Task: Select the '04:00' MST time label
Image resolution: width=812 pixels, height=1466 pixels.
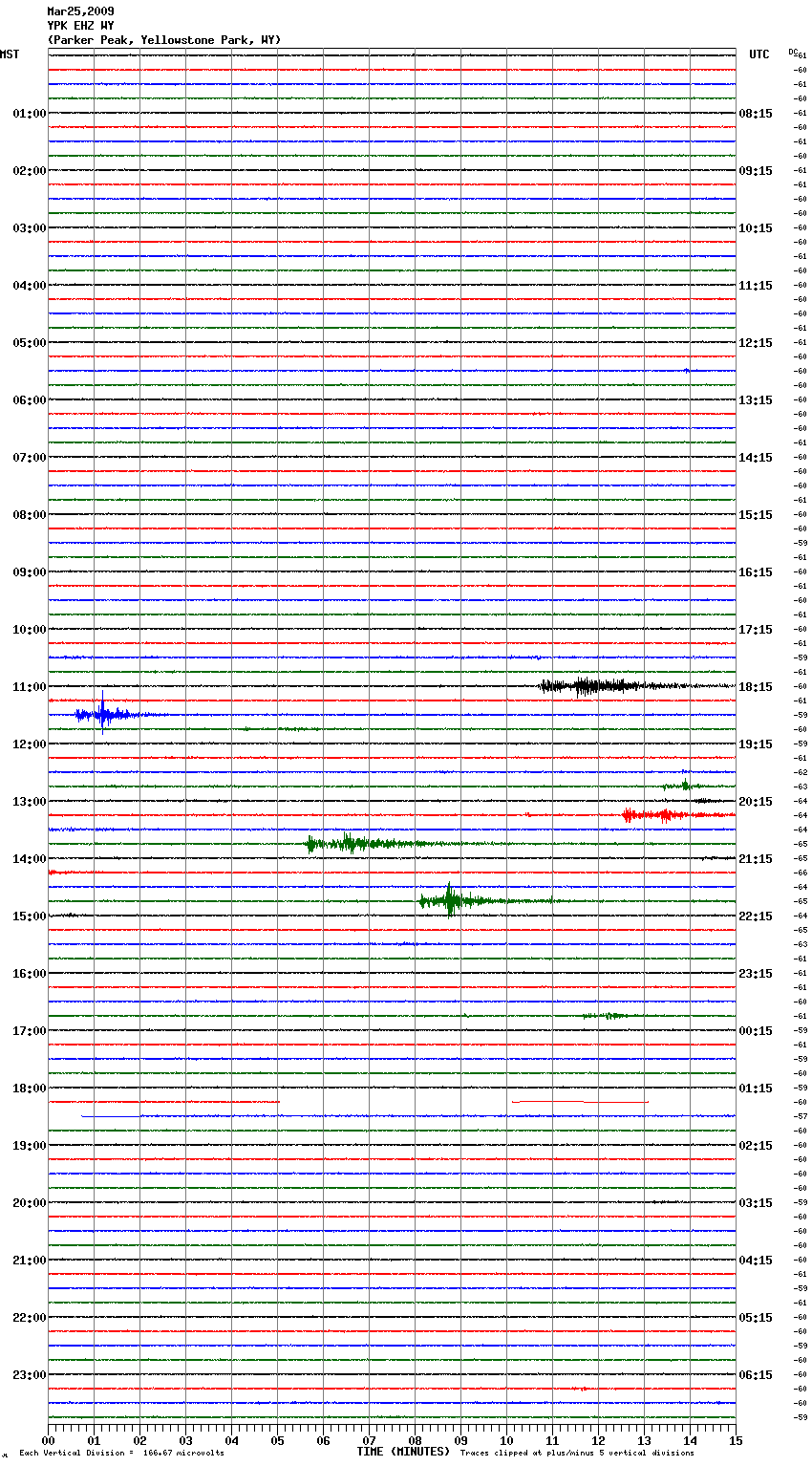Action: click(30, 286)
